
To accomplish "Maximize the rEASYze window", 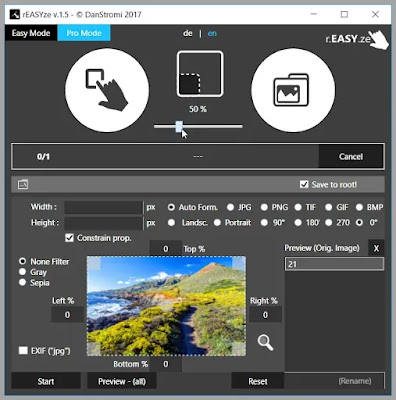I will pyautogui.click(x=344, y=14).
